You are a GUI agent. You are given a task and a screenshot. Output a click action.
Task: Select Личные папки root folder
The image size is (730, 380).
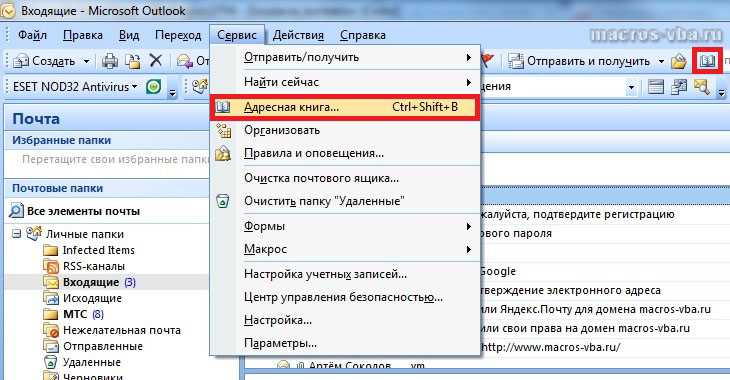[x=85, y=234]
